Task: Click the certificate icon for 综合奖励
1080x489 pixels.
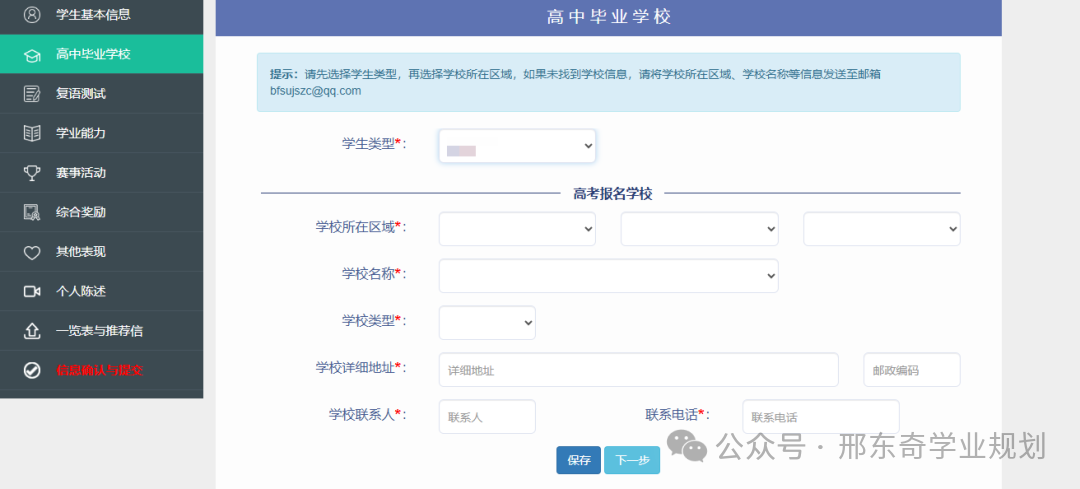Action: pyautogui.click(x=32, y=212)
